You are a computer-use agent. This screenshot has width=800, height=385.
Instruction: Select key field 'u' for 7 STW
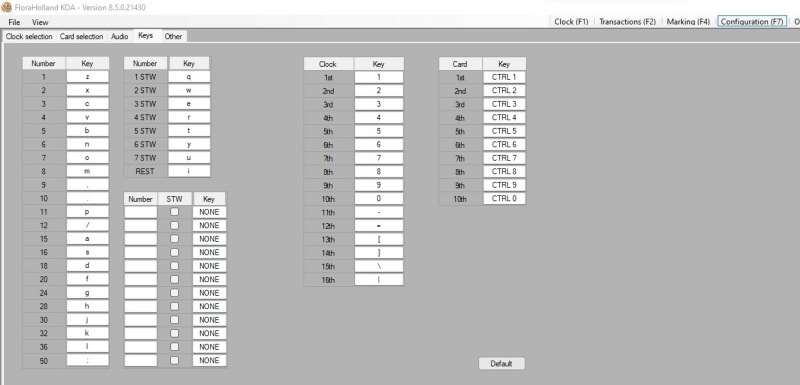click(189, 158)
